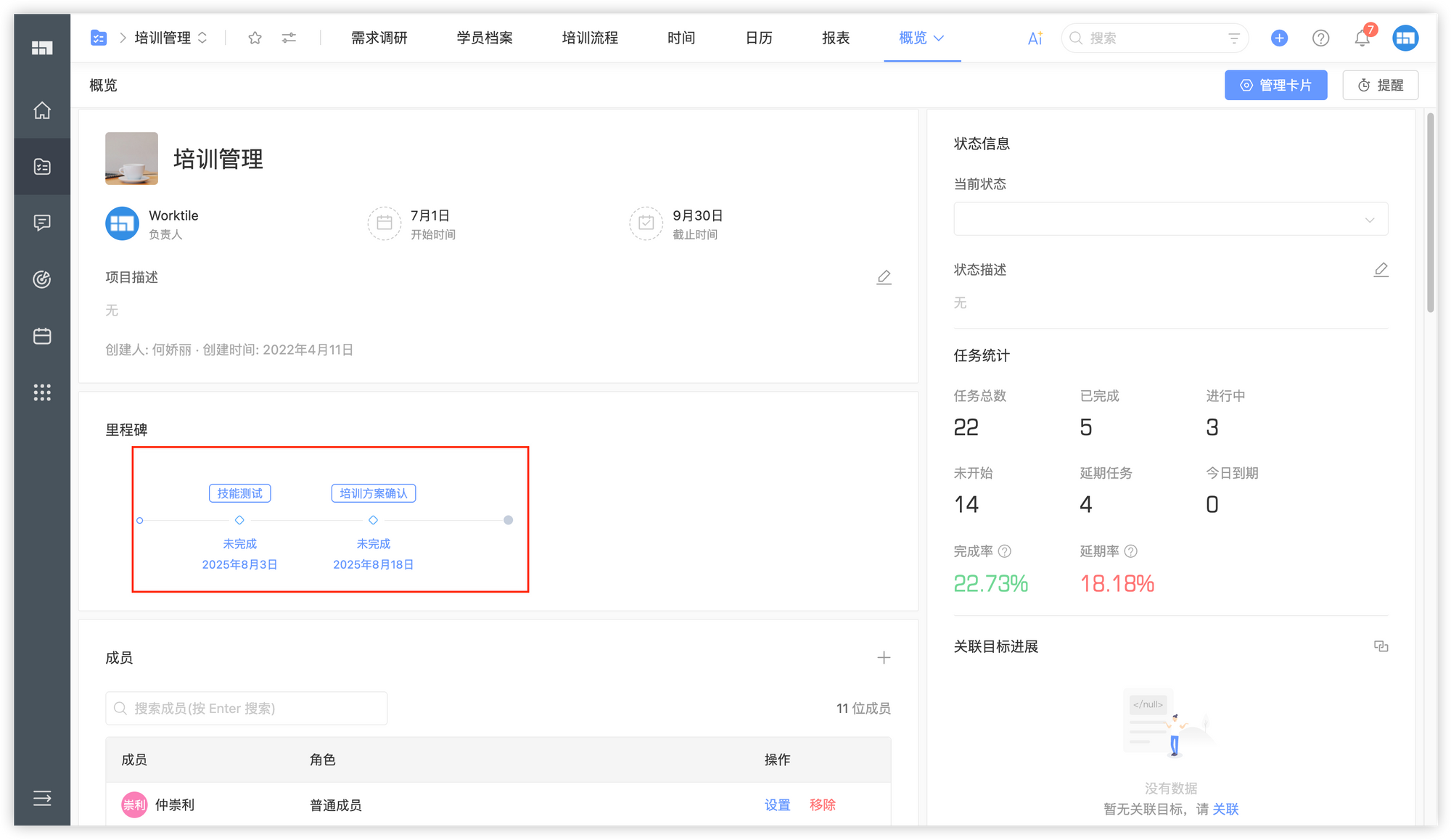This screenshot has height=840, width=1451.
Task: Click the blue plus create button
Action: click(x=1279, y=38)
